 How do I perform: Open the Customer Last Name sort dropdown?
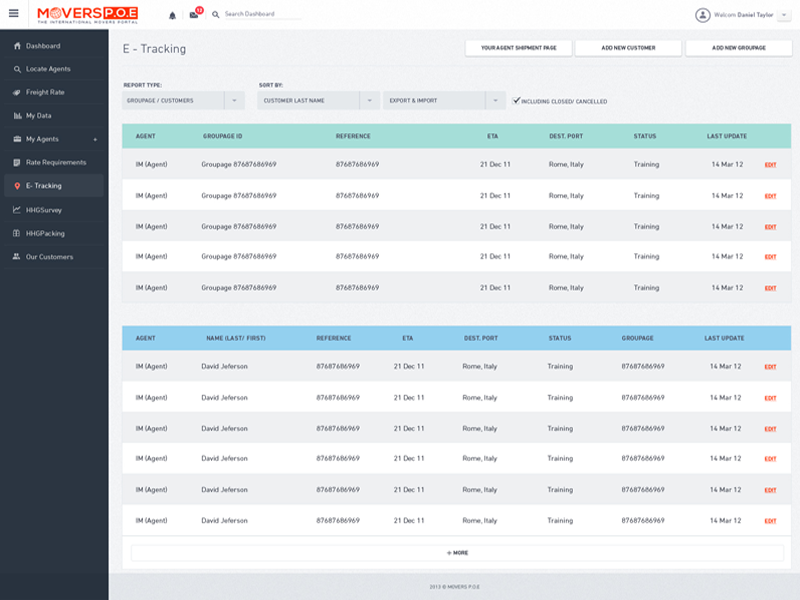(x=369, y=101)
